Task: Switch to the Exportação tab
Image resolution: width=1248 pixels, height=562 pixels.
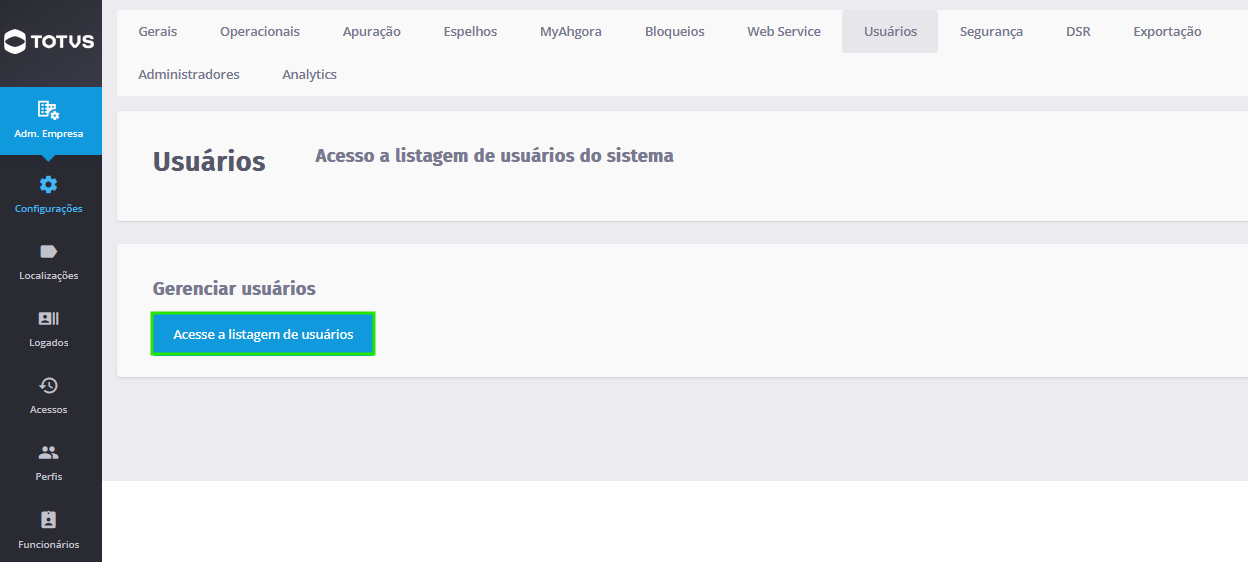Action: click(1167, 31)
